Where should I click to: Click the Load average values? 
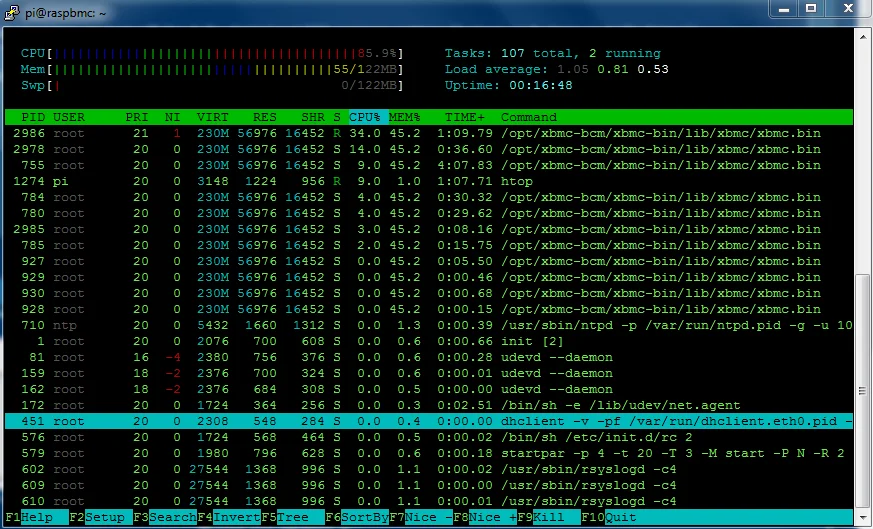(x=612, y=70)
